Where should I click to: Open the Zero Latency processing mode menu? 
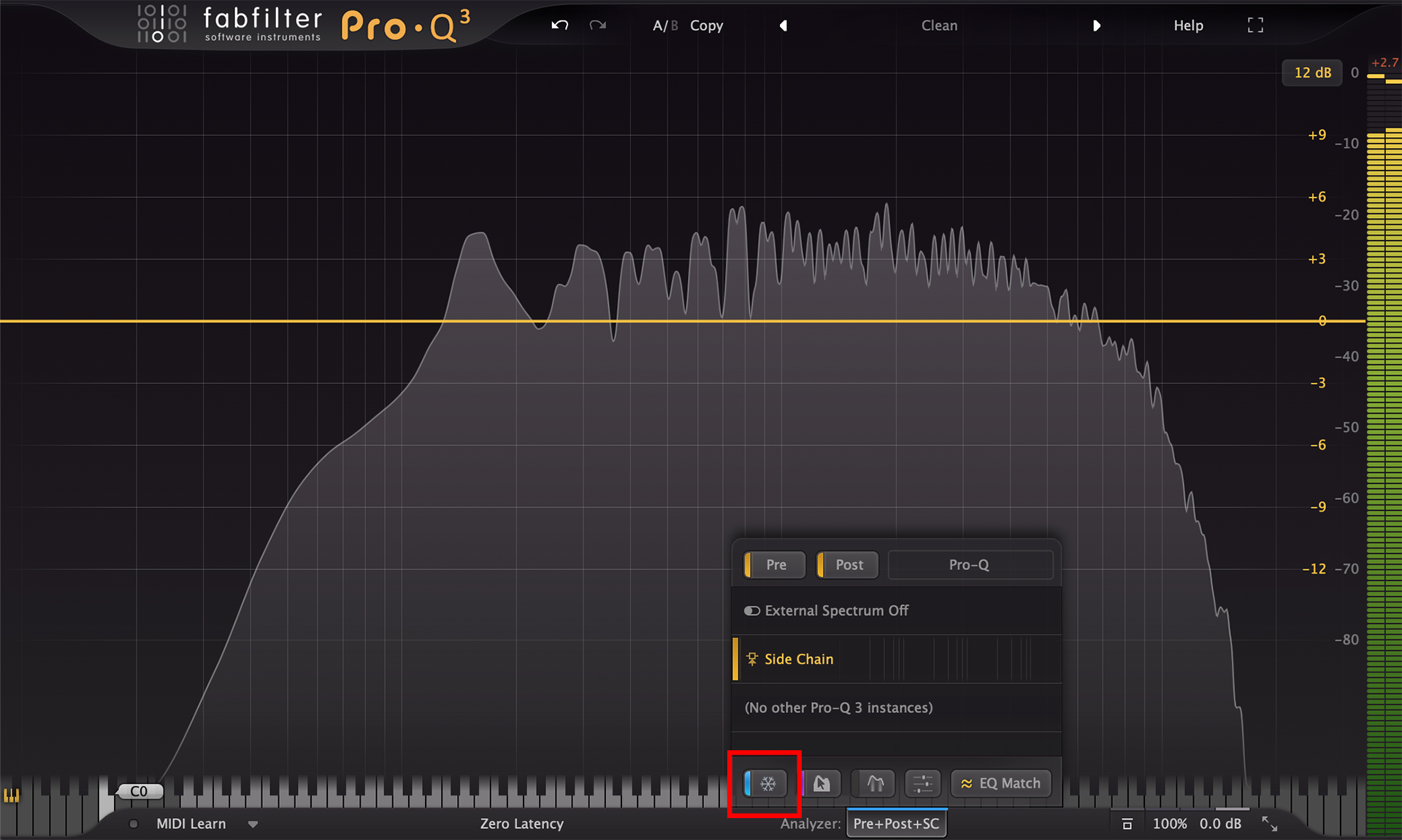click(x=521, y=824)
